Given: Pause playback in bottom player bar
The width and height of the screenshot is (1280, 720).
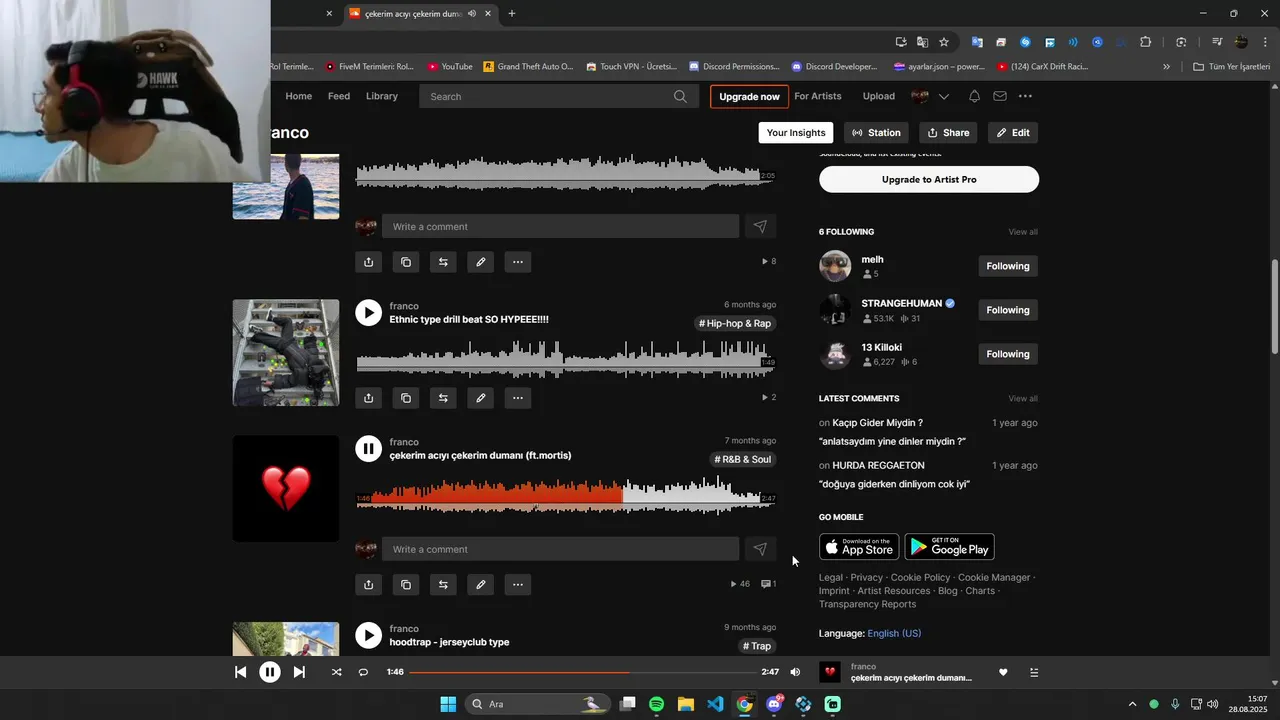Looking at the screenshot, I should (270, 672).
